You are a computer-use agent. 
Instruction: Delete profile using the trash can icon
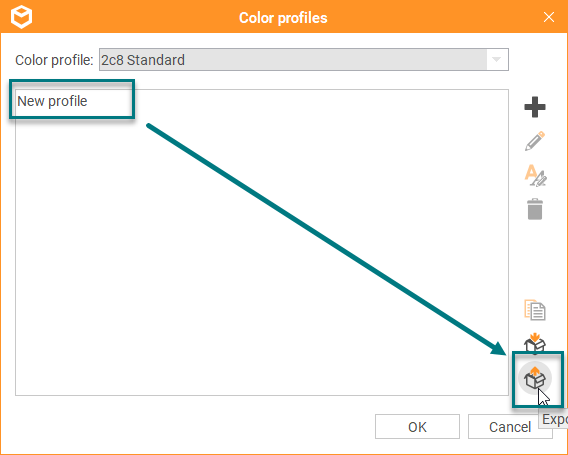[535, 209]
